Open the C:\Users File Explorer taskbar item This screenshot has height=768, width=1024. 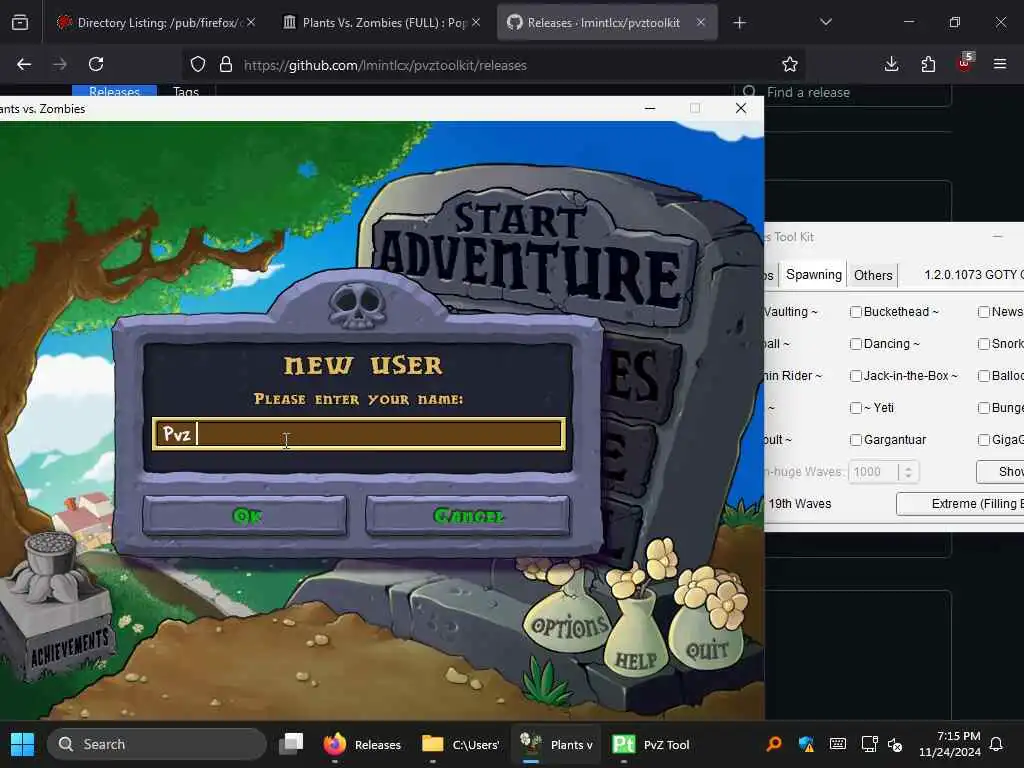pyautogui.click(x=460, y=744)
